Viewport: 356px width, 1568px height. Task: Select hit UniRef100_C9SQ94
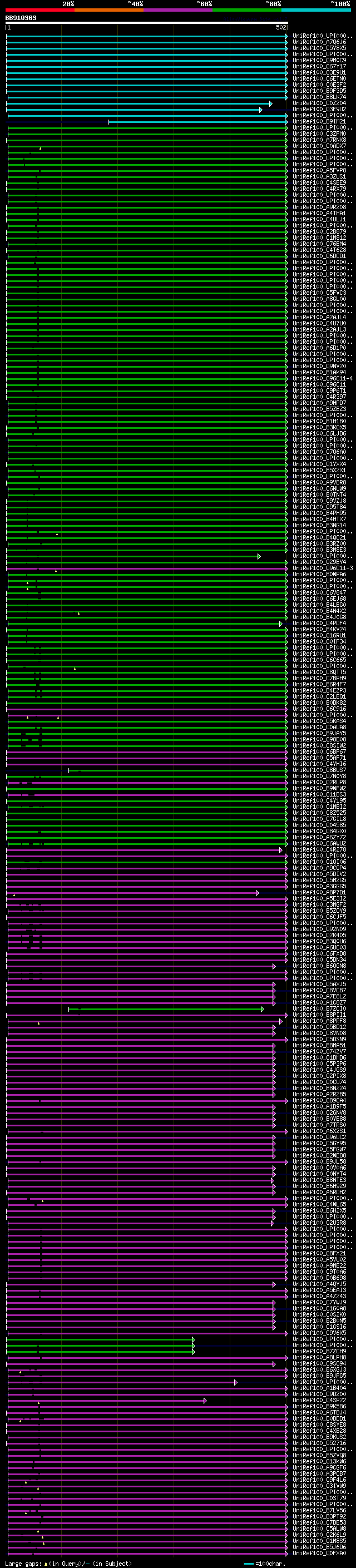point(319,1364)
